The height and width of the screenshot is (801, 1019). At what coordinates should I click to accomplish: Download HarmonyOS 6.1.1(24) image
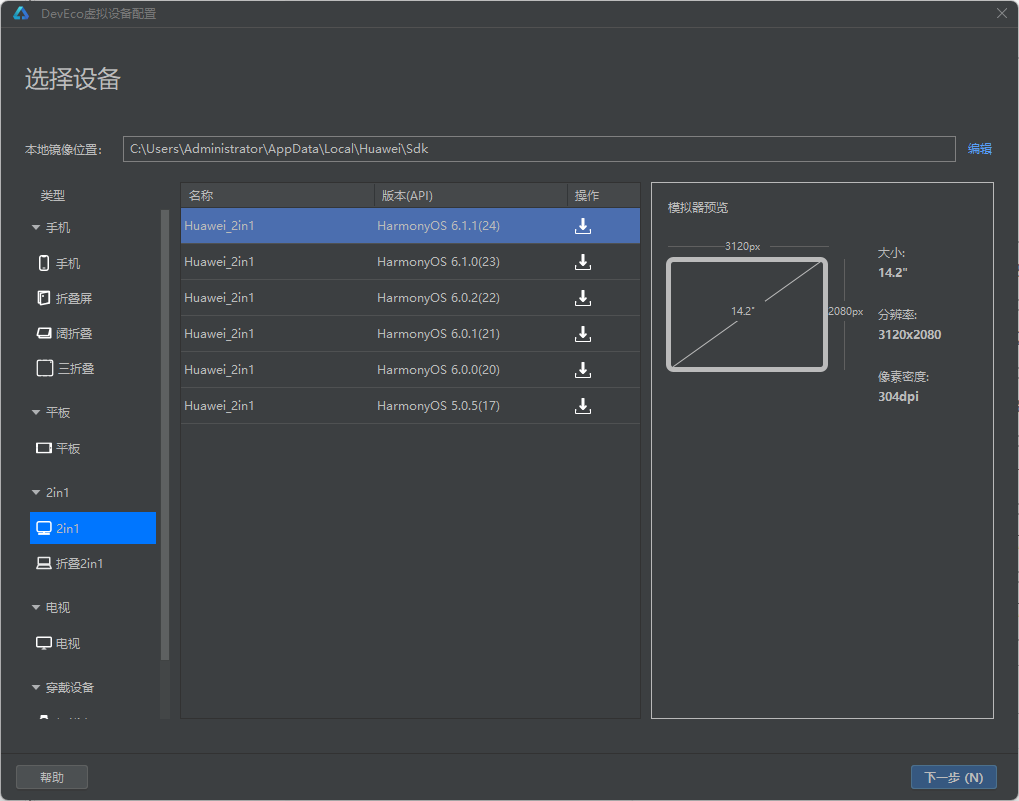point(583,226)
